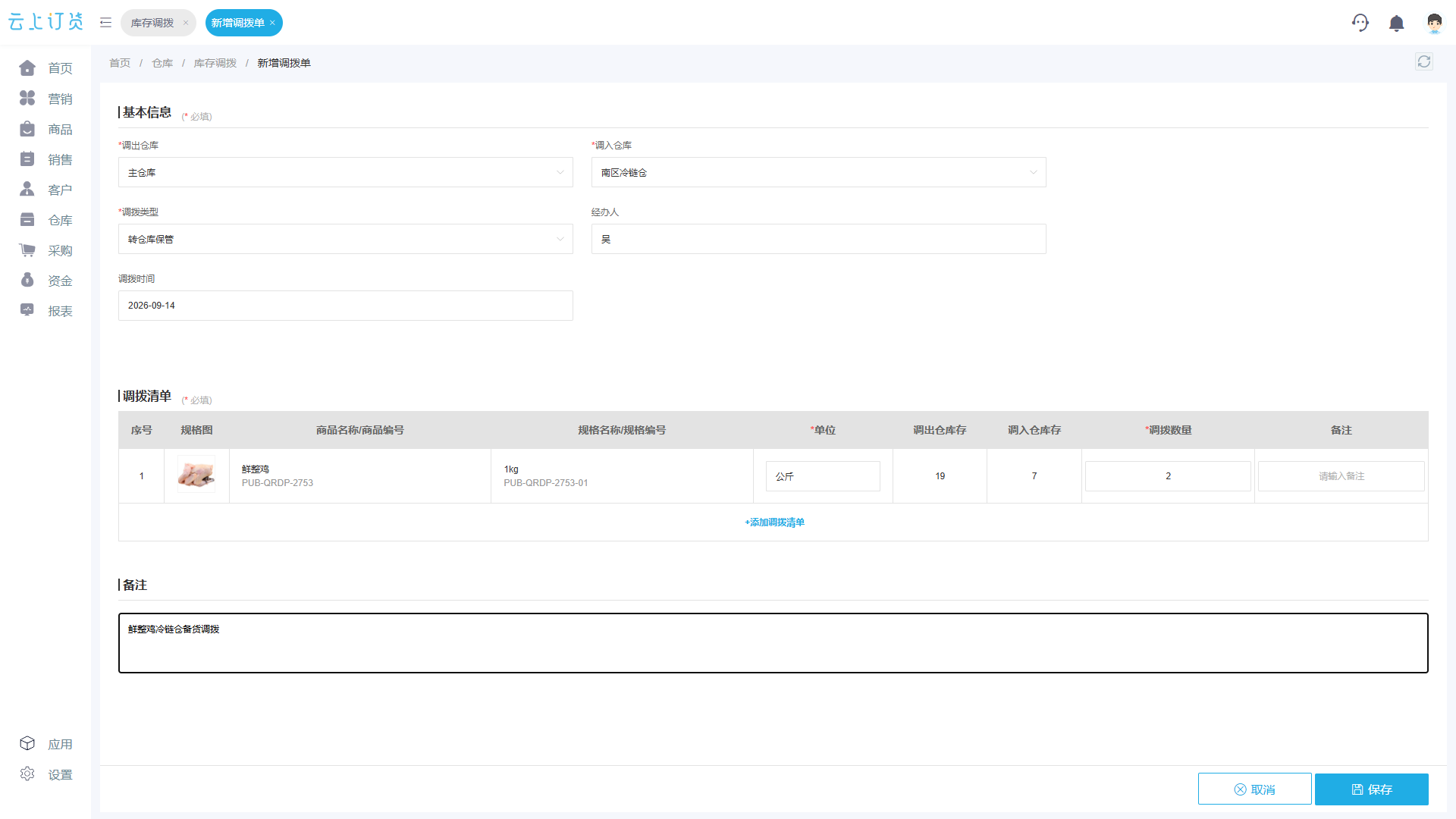
Task: Go to 首页 in the breadcrumb
Action: 120,63
